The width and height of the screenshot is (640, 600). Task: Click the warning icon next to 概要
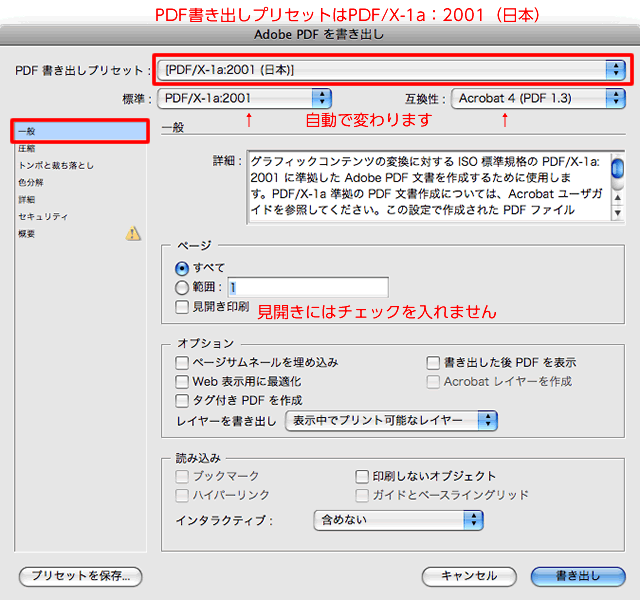click(133, 233)
